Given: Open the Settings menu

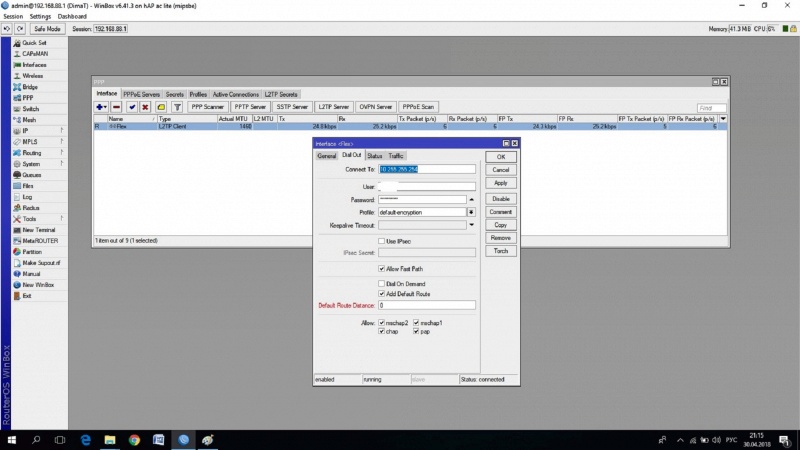Looking at the screenshot, I should coord(40,17).
